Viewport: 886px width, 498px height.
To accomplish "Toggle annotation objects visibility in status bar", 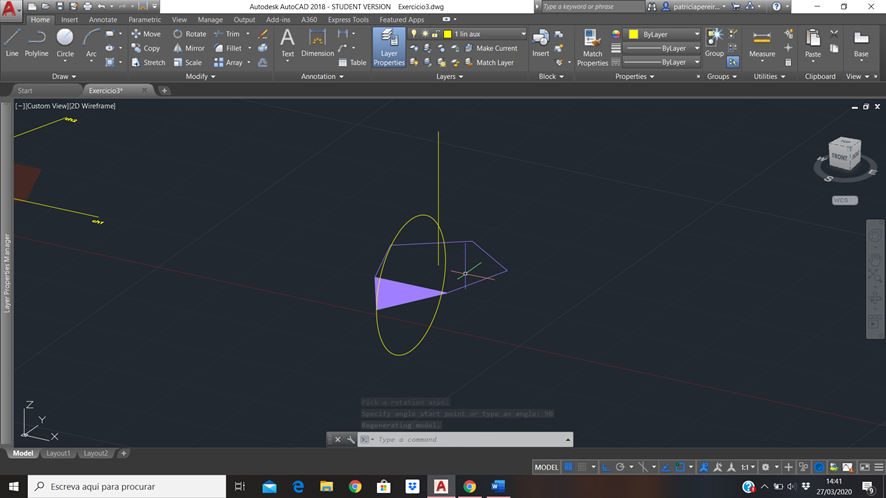I will click(703, 467).
